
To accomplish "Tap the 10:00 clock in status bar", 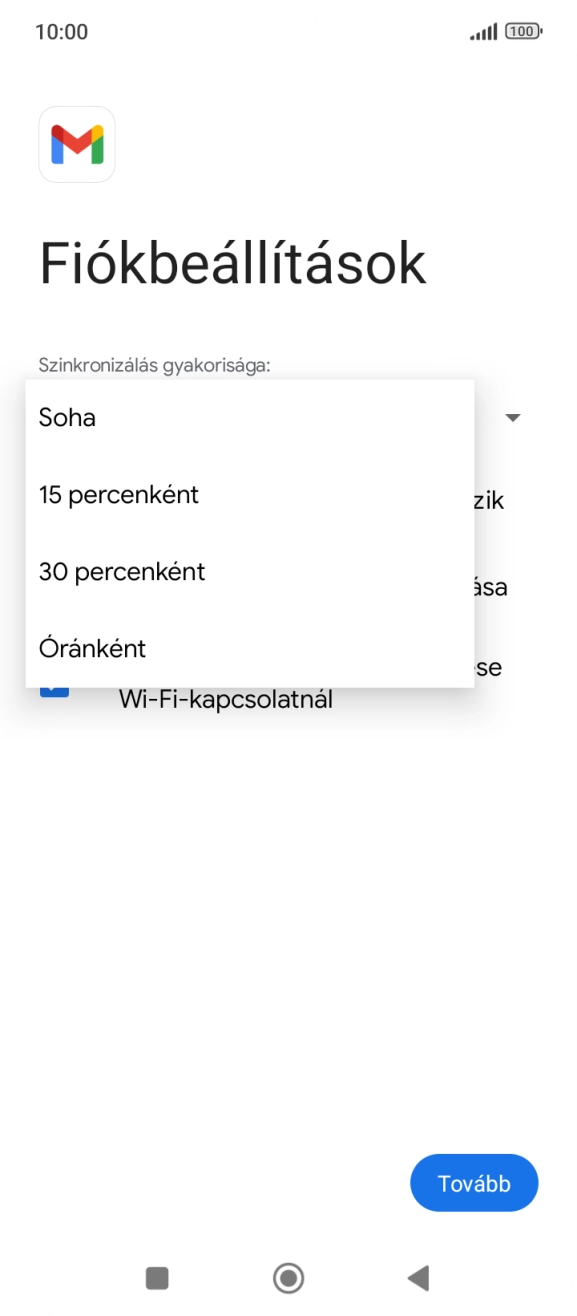I will [62, 31].
